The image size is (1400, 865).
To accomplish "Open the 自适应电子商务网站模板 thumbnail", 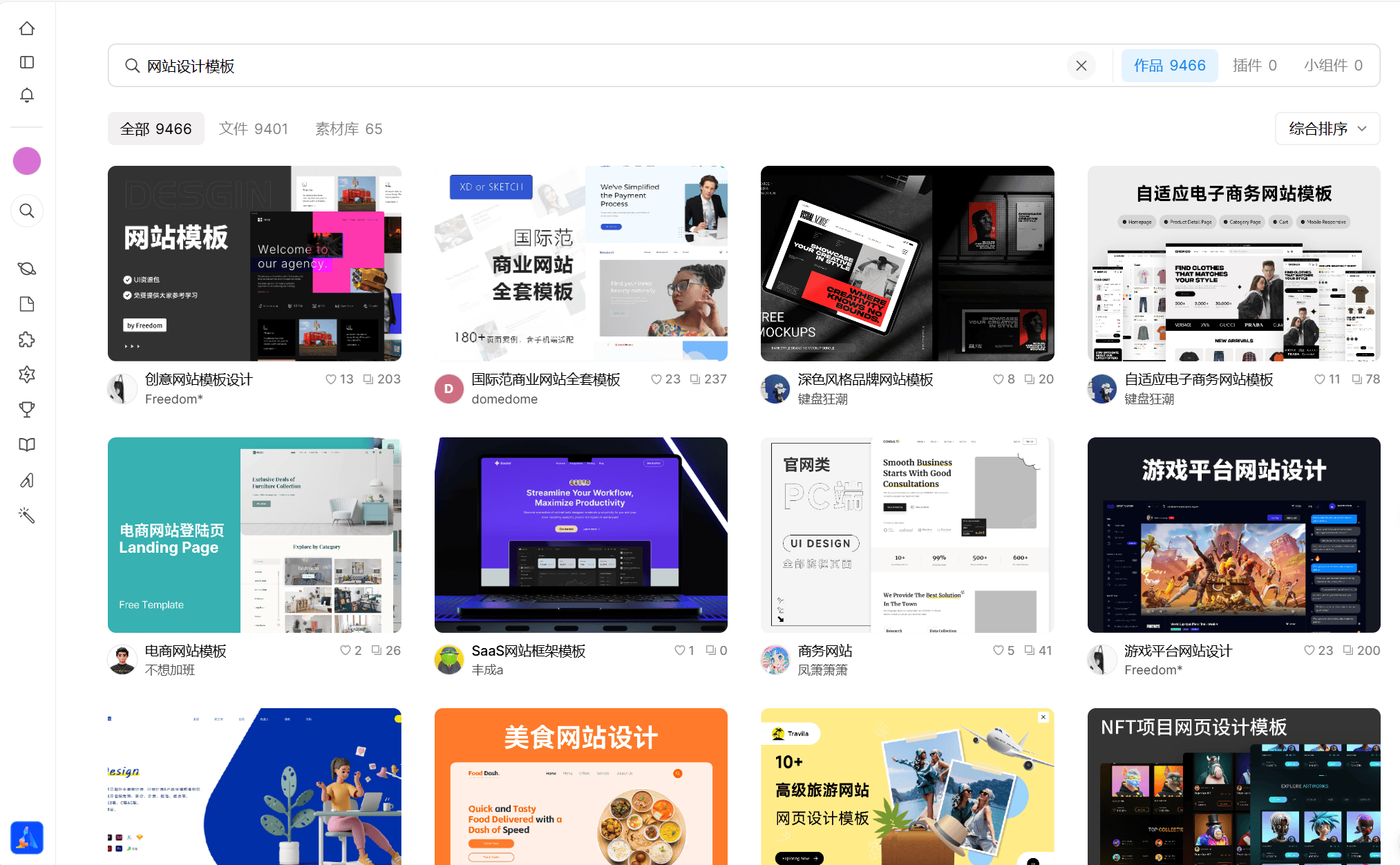I will 1233,263.
